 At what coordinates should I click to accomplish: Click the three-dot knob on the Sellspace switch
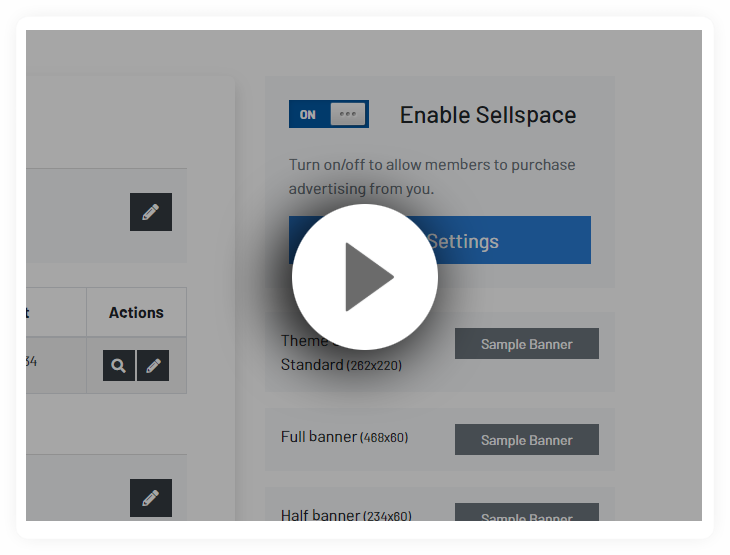pyautogui.click(x=347, y=114)
